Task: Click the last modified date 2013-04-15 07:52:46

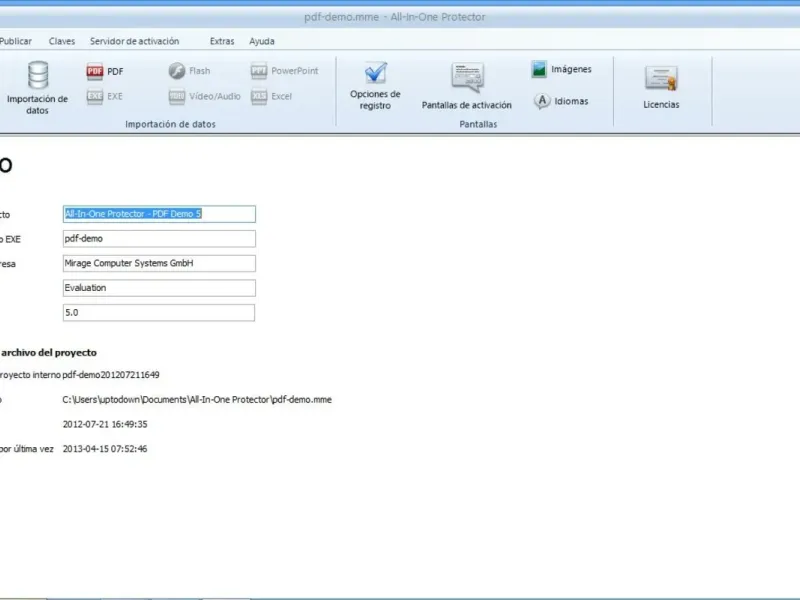Action: pos(105,449)
